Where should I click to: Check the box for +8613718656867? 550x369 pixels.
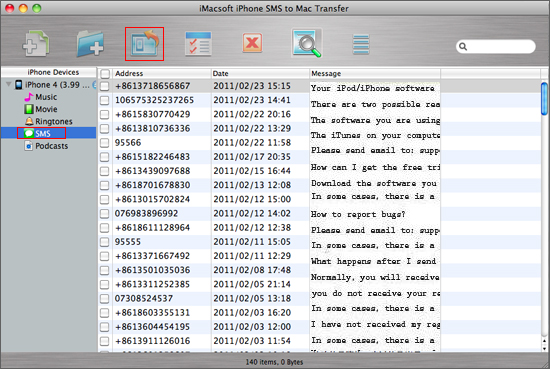(x=105, y=86)
